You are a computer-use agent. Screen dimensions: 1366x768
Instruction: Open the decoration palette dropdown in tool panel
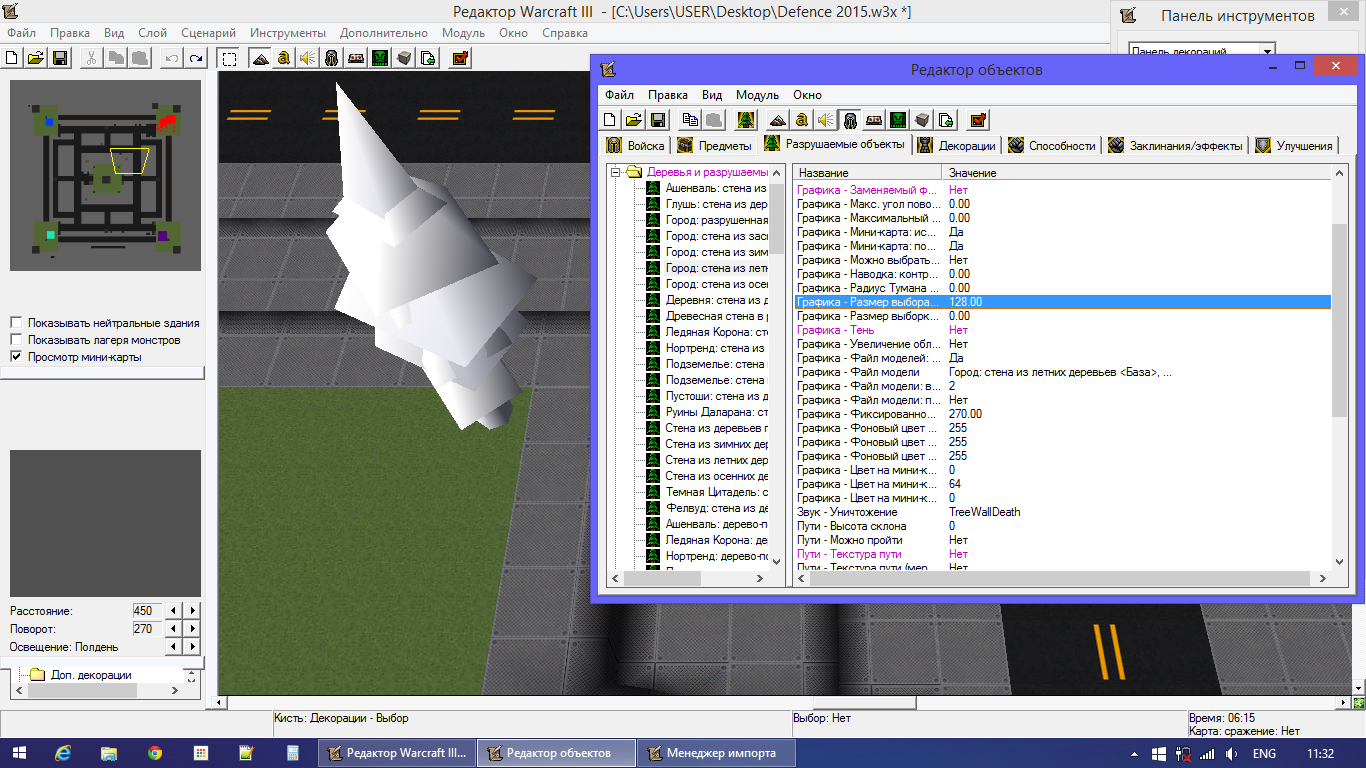point(1267,51)
